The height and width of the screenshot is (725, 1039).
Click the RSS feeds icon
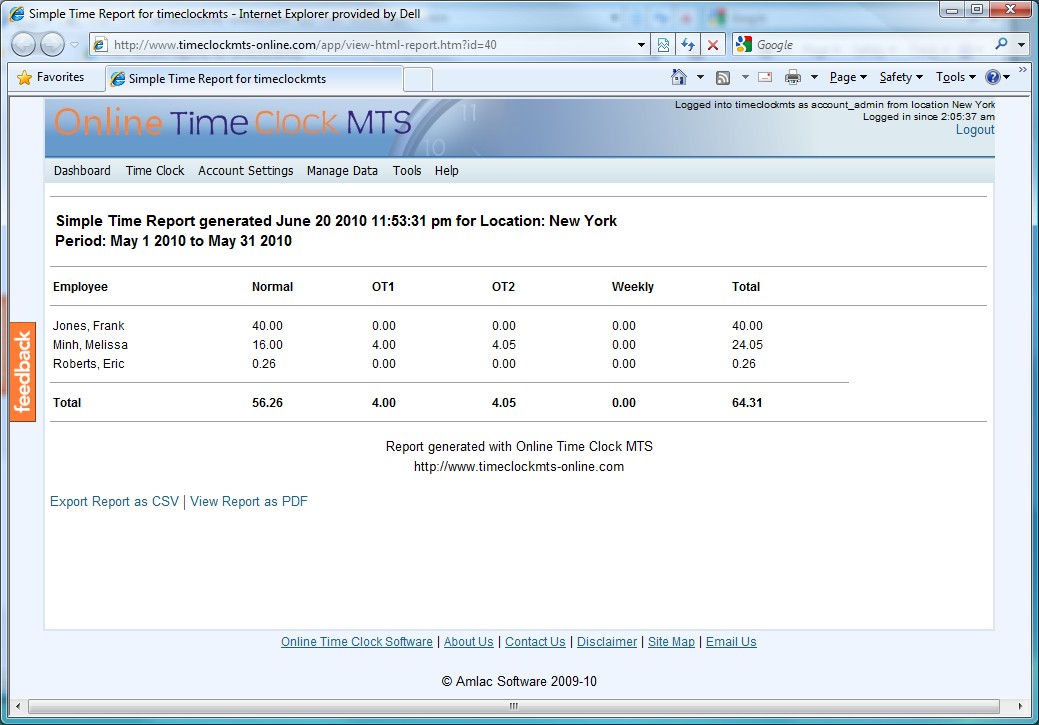723,78
